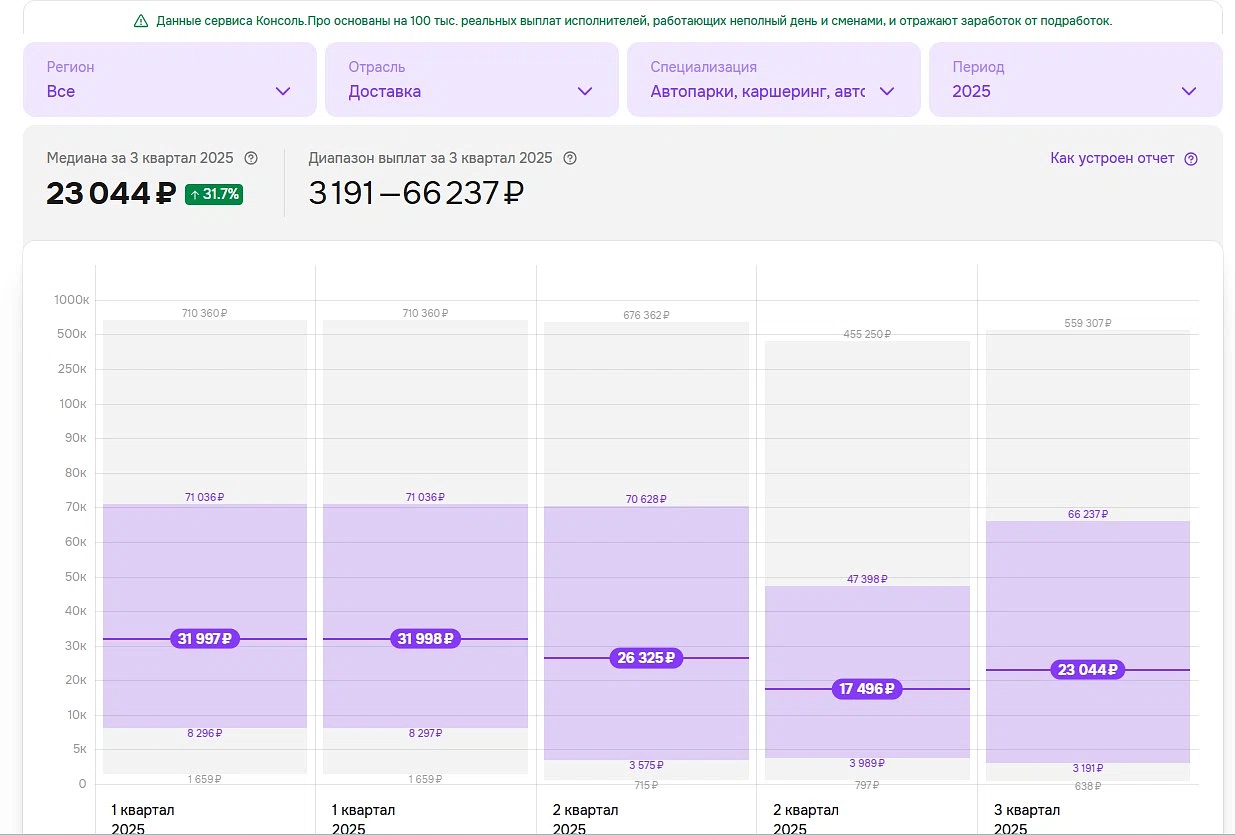Click help icon next to Диапазон выплат

[x=570, y=158]
